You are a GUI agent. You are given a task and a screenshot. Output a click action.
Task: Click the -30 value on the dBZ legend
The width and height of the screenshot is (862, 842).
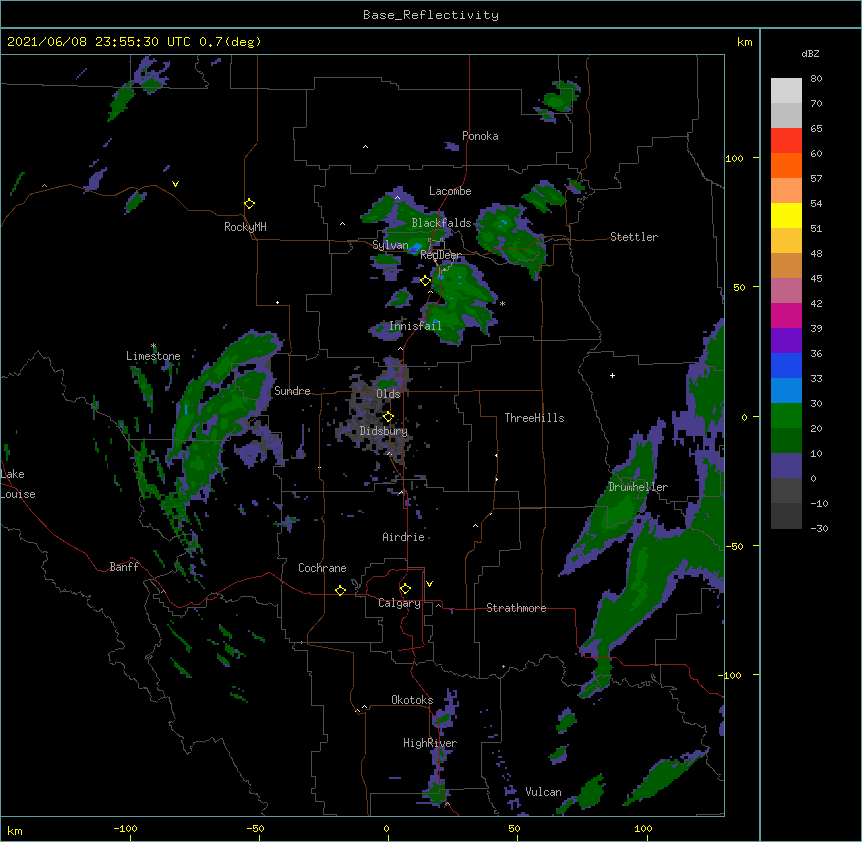[x=819, y=529]
